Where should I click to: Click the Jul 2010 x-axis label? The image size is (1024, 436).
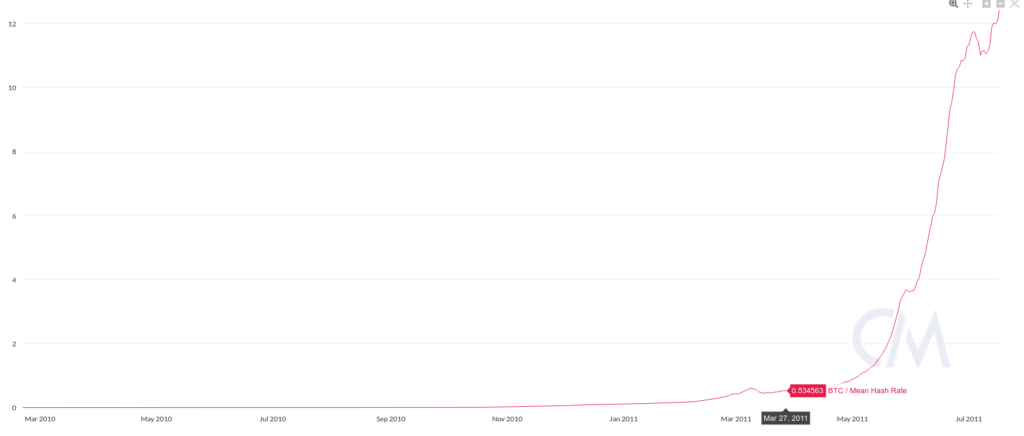[x=273, y=418]
